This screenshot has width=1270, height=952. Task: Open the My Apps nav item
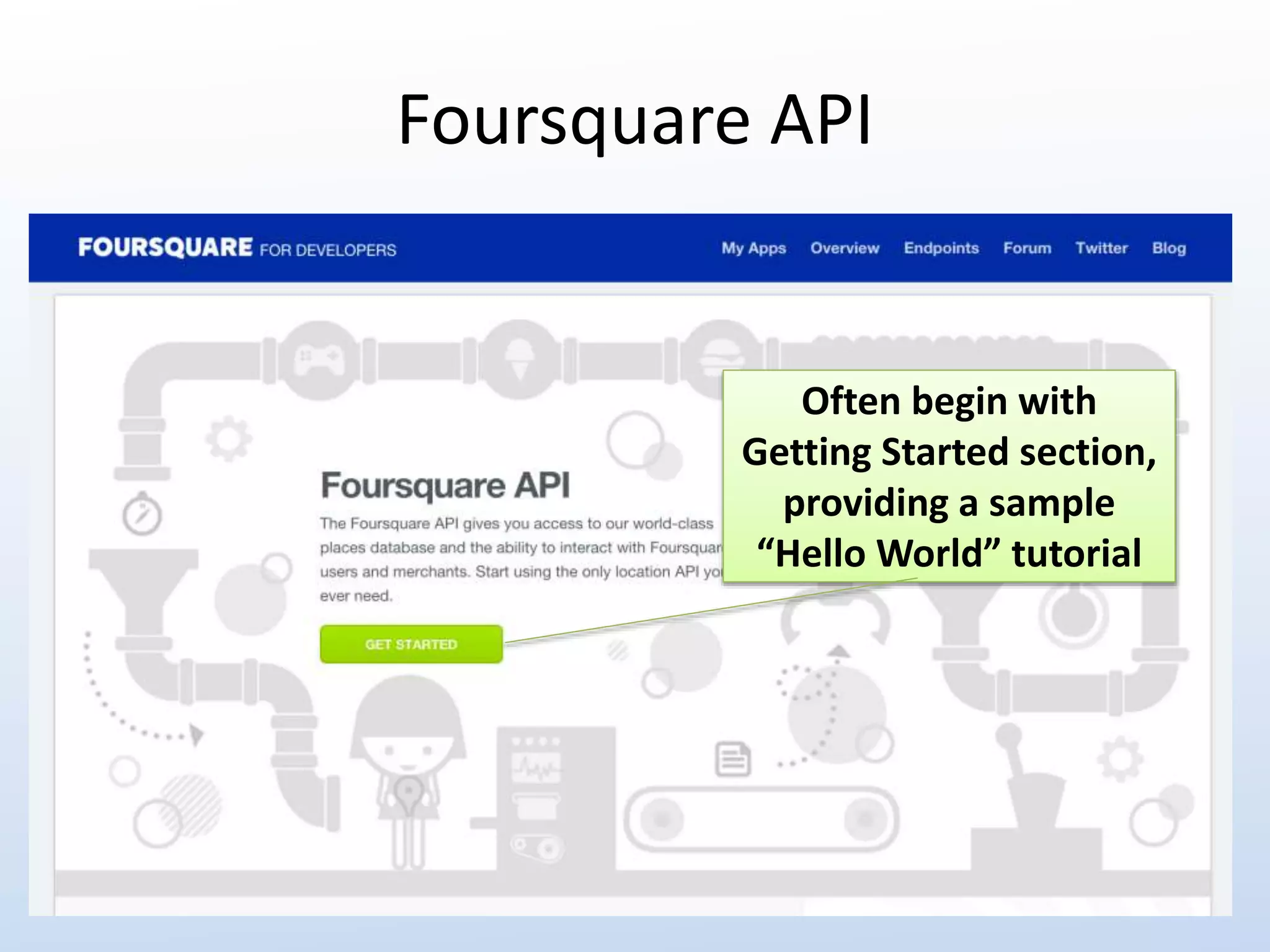[x=753, y=249]
